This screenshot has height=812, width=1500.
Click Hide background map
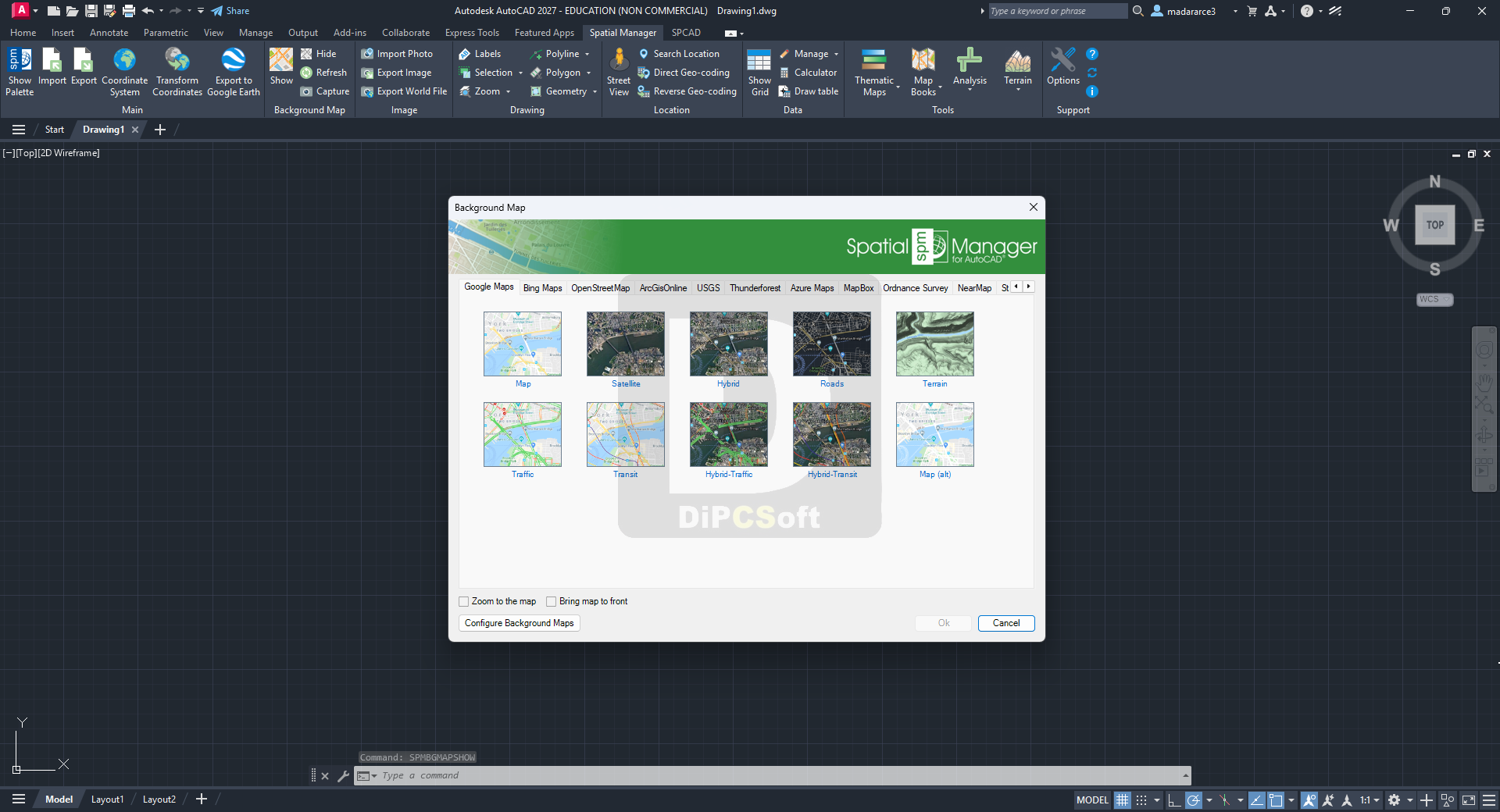click(319, 54)
